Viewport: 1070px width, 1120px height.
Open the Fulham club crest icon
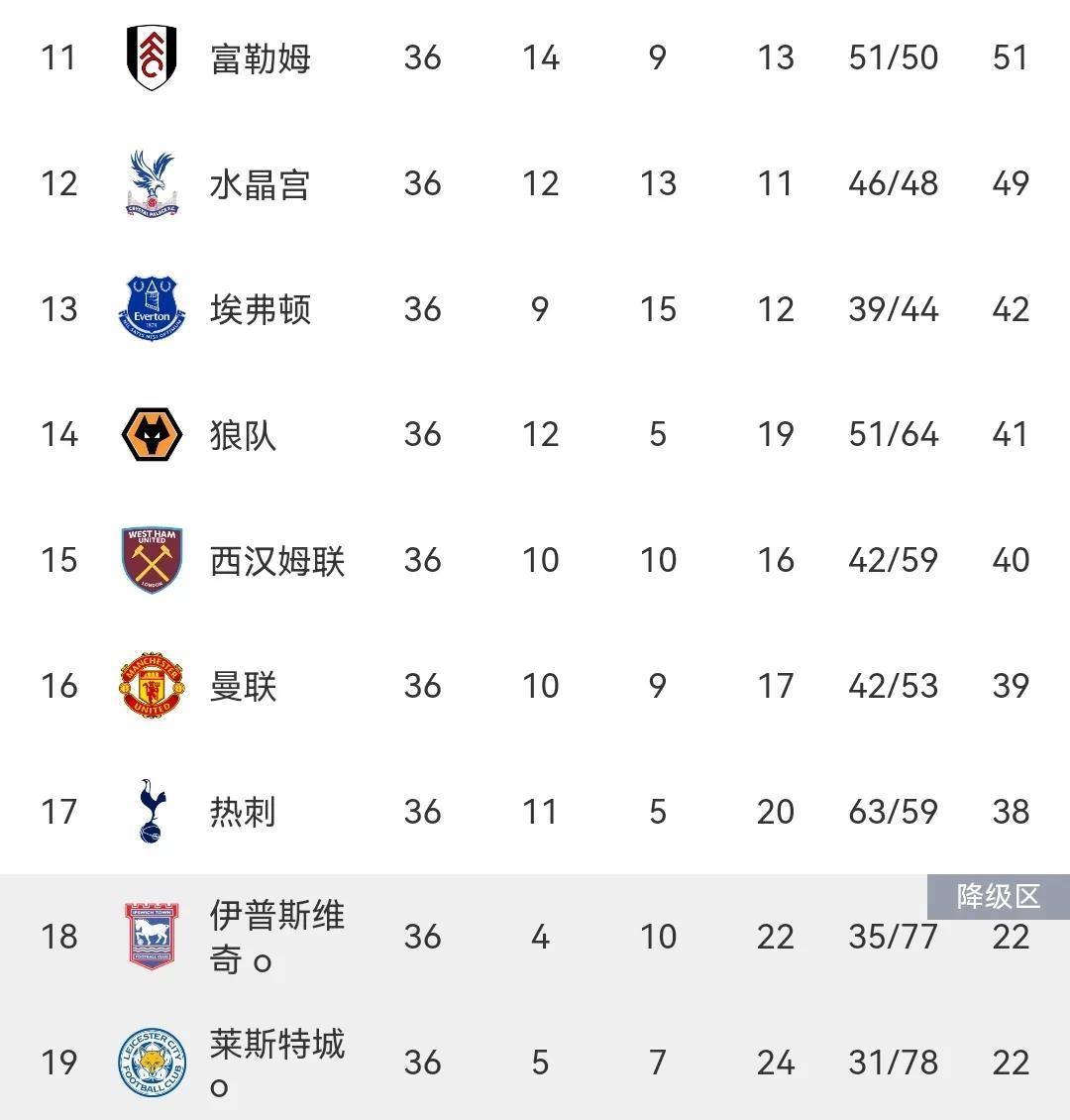tap(152, 57)
